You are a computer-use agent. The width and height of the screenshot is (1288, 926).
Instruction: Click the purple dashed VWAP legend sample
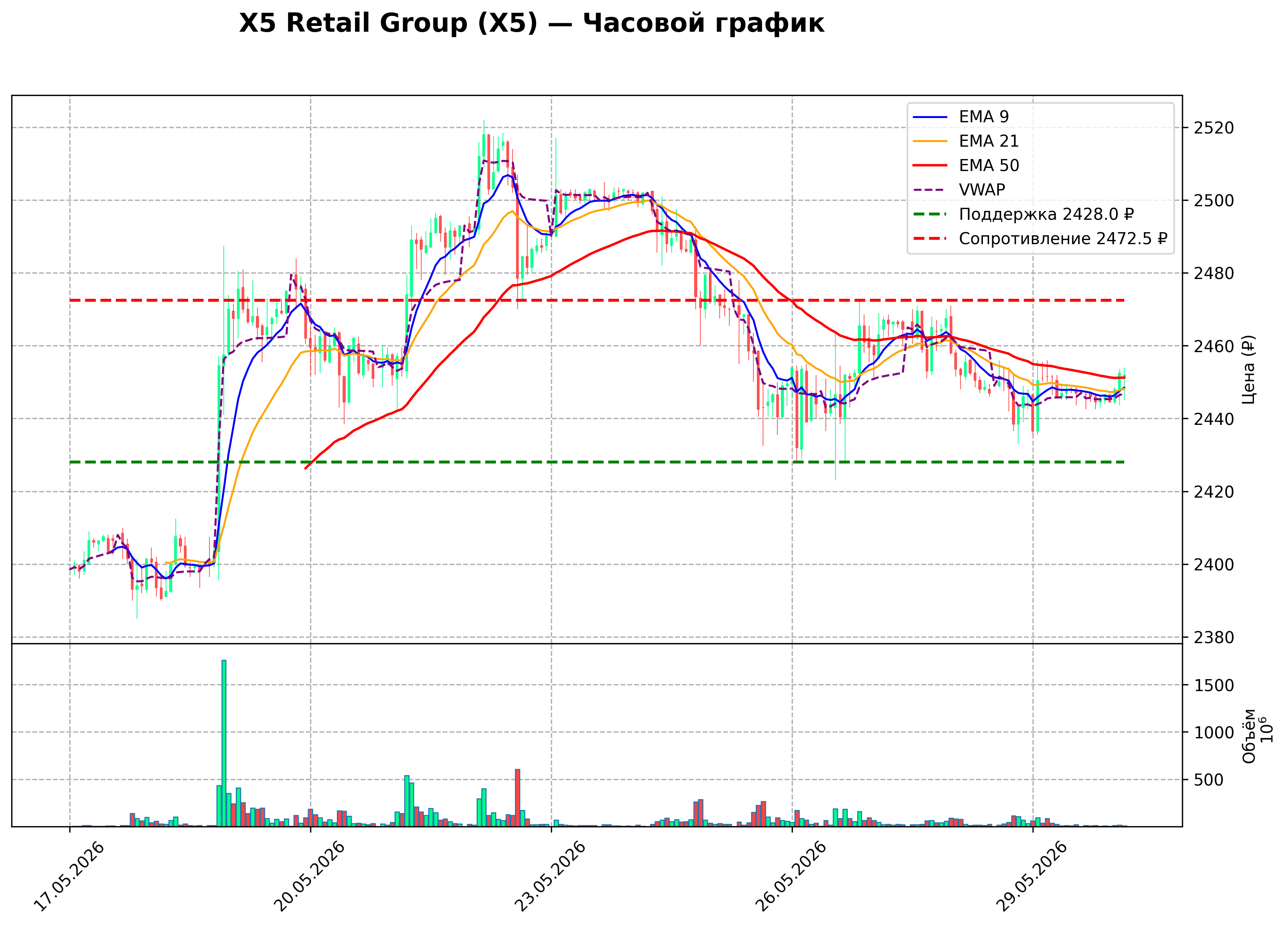tap(930, 190)
